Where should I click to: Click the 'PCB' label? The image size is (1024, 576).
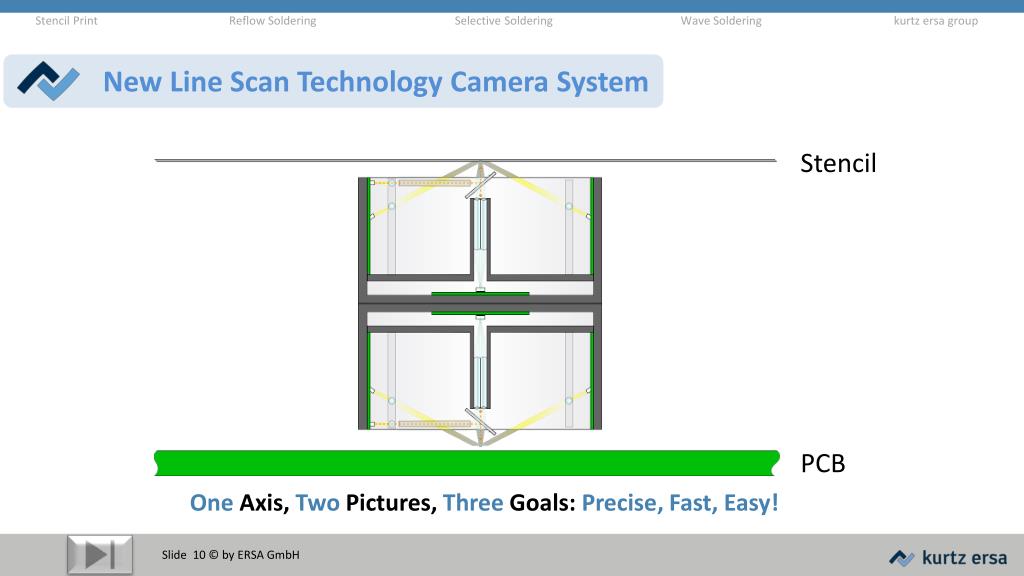823,464
